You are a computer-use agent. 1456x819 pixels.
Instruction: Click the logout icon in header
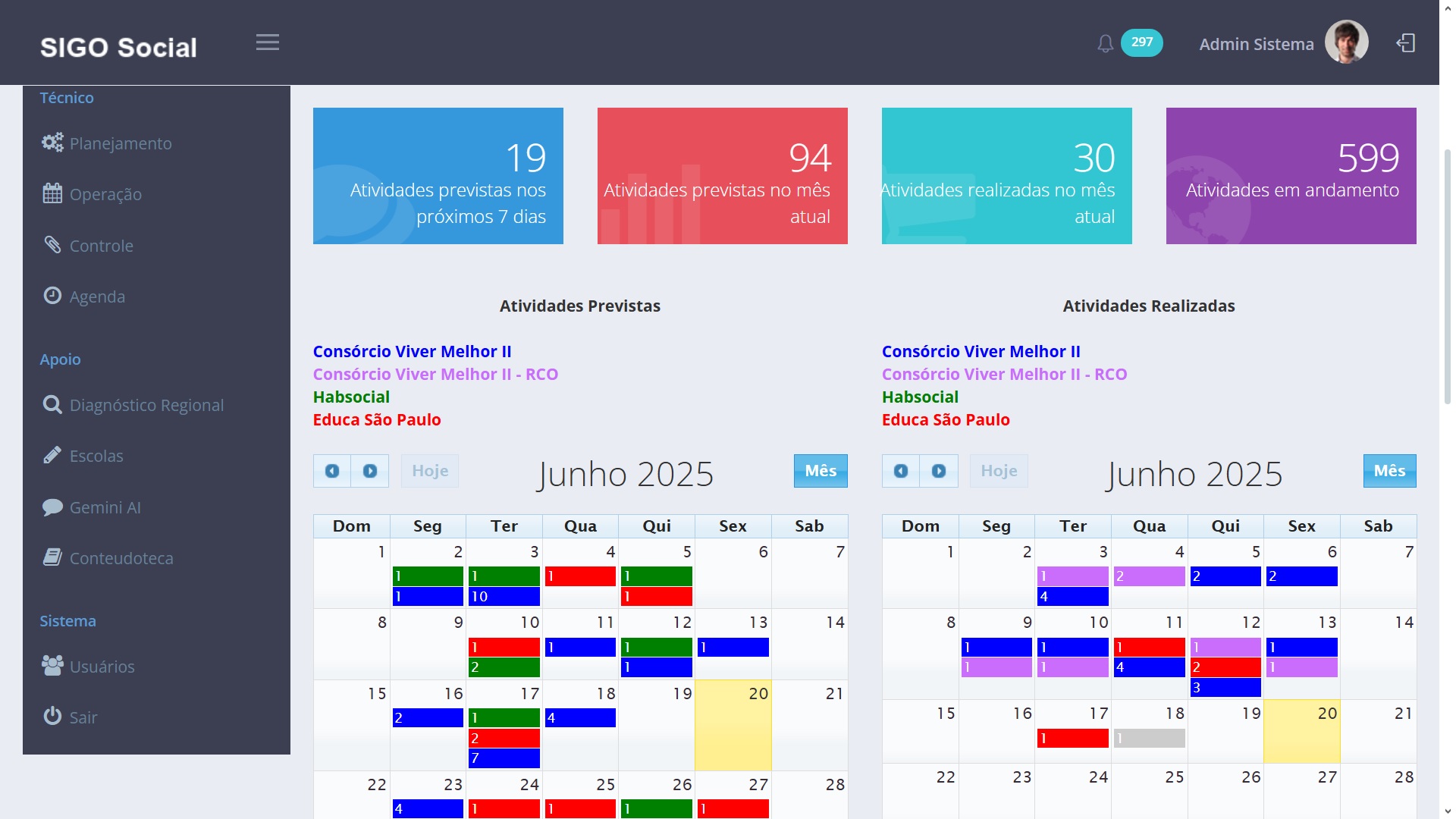point(1405,43)
